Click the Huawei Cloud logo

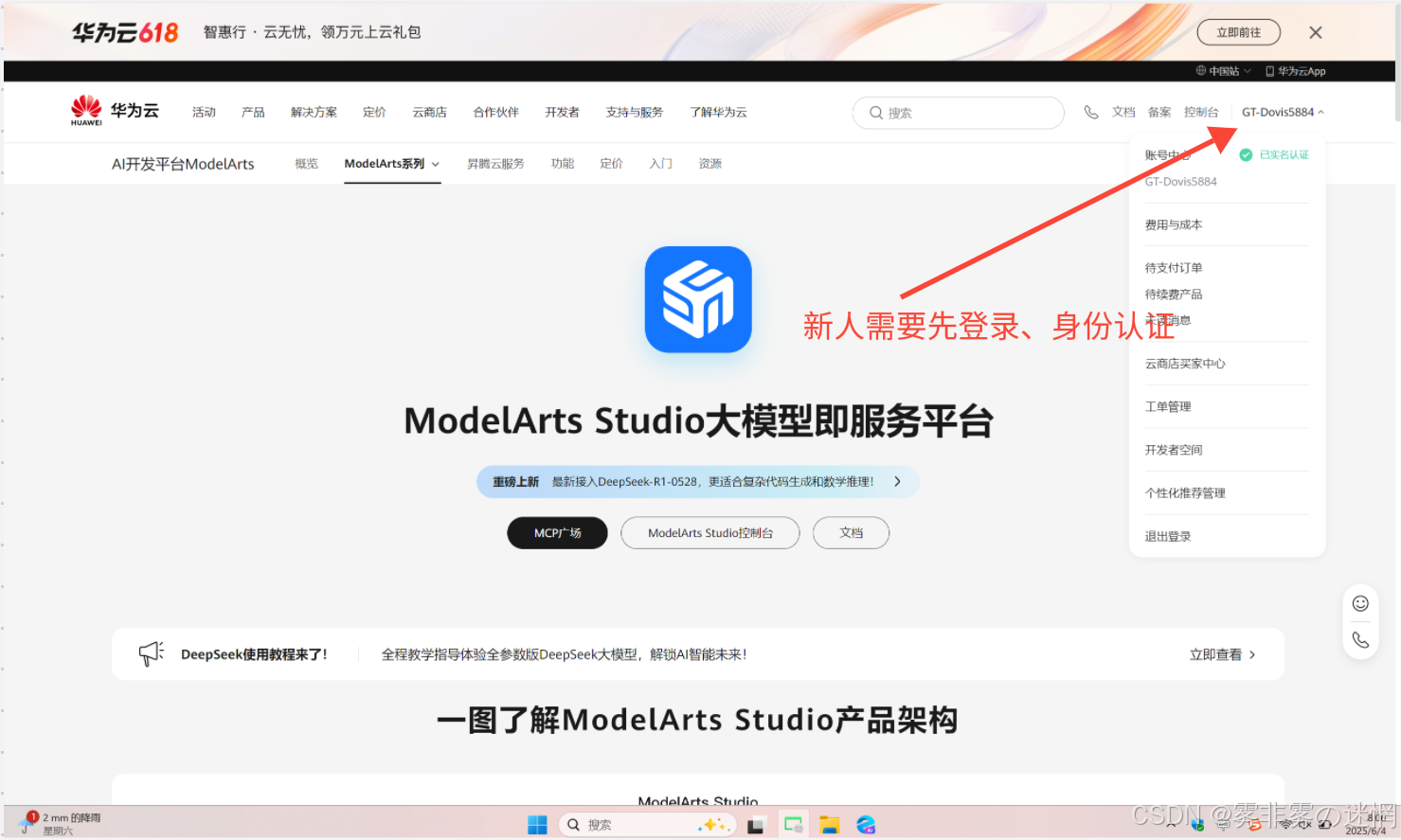(x=115, y=111)
